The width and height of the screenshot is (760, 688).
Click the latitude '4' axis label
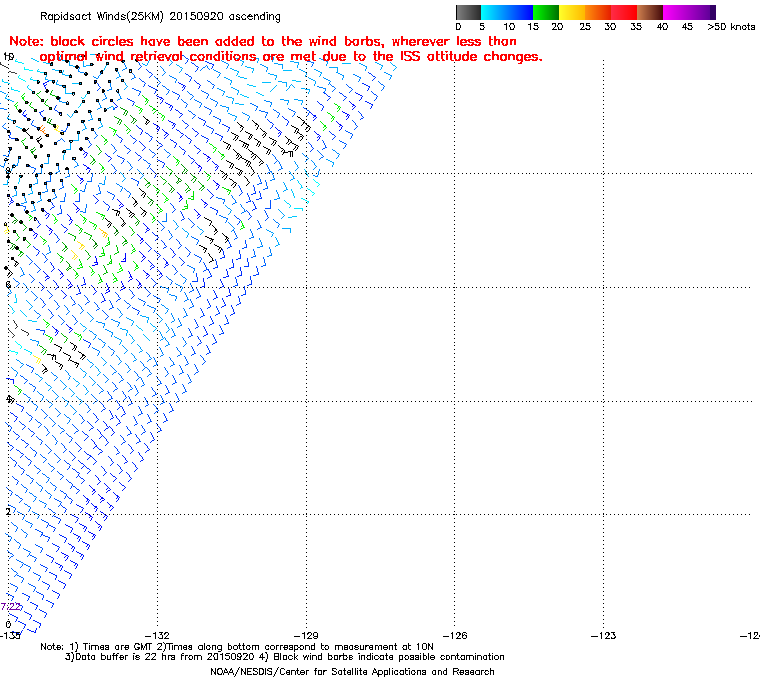click(8, 399)
